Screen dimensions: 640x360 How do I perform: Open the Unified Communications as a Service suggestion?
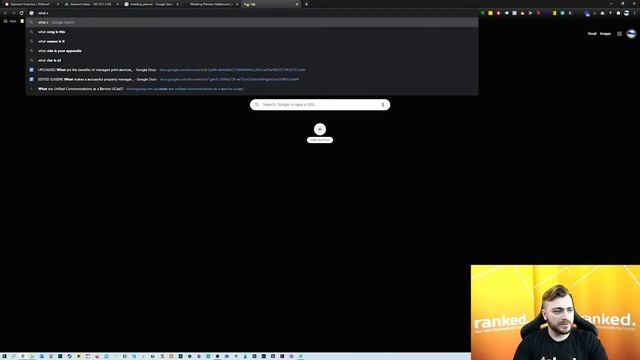click(x=252, y=89)
